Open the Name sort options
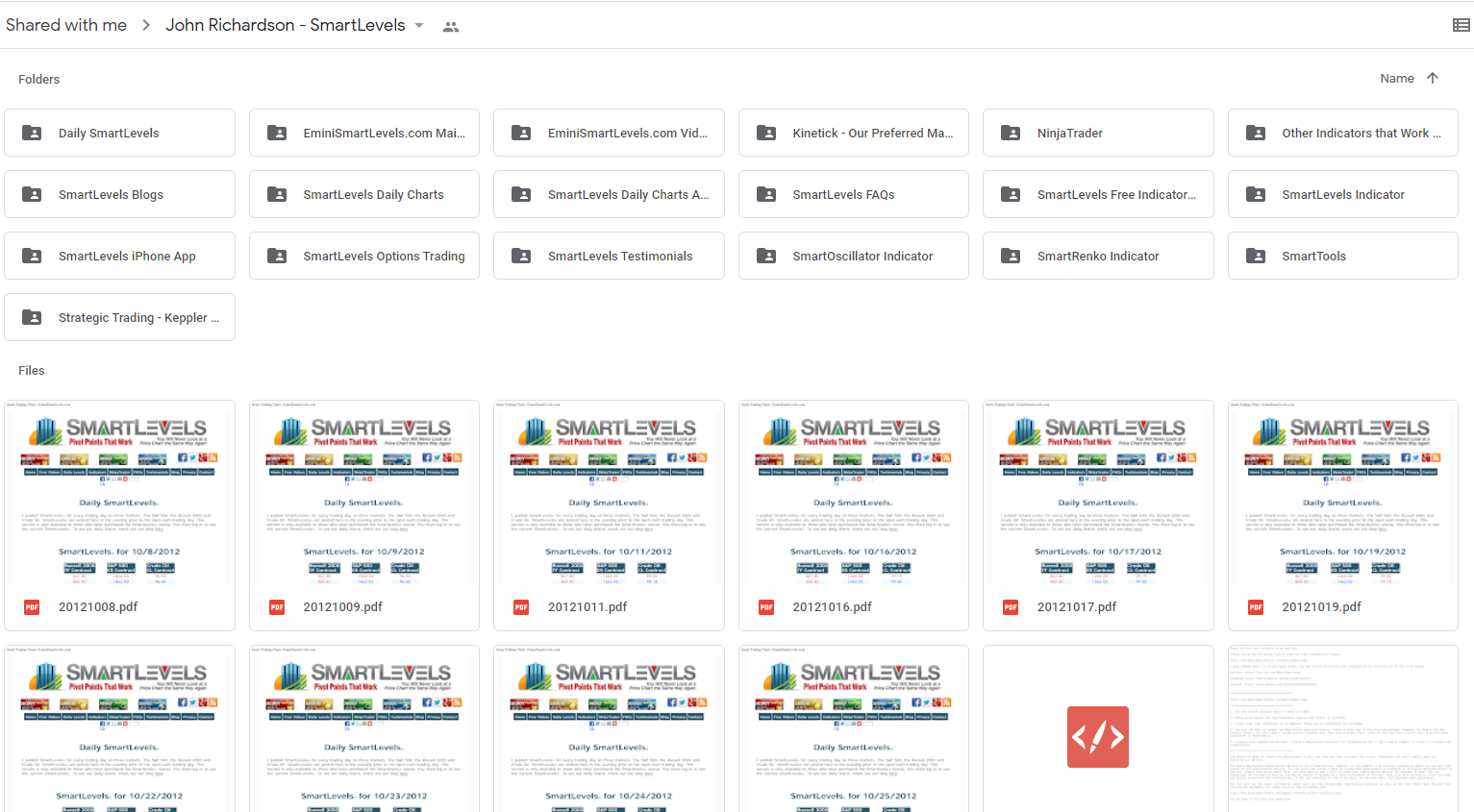Viewport: 1474px width, 812px height. coord(1397,79)
